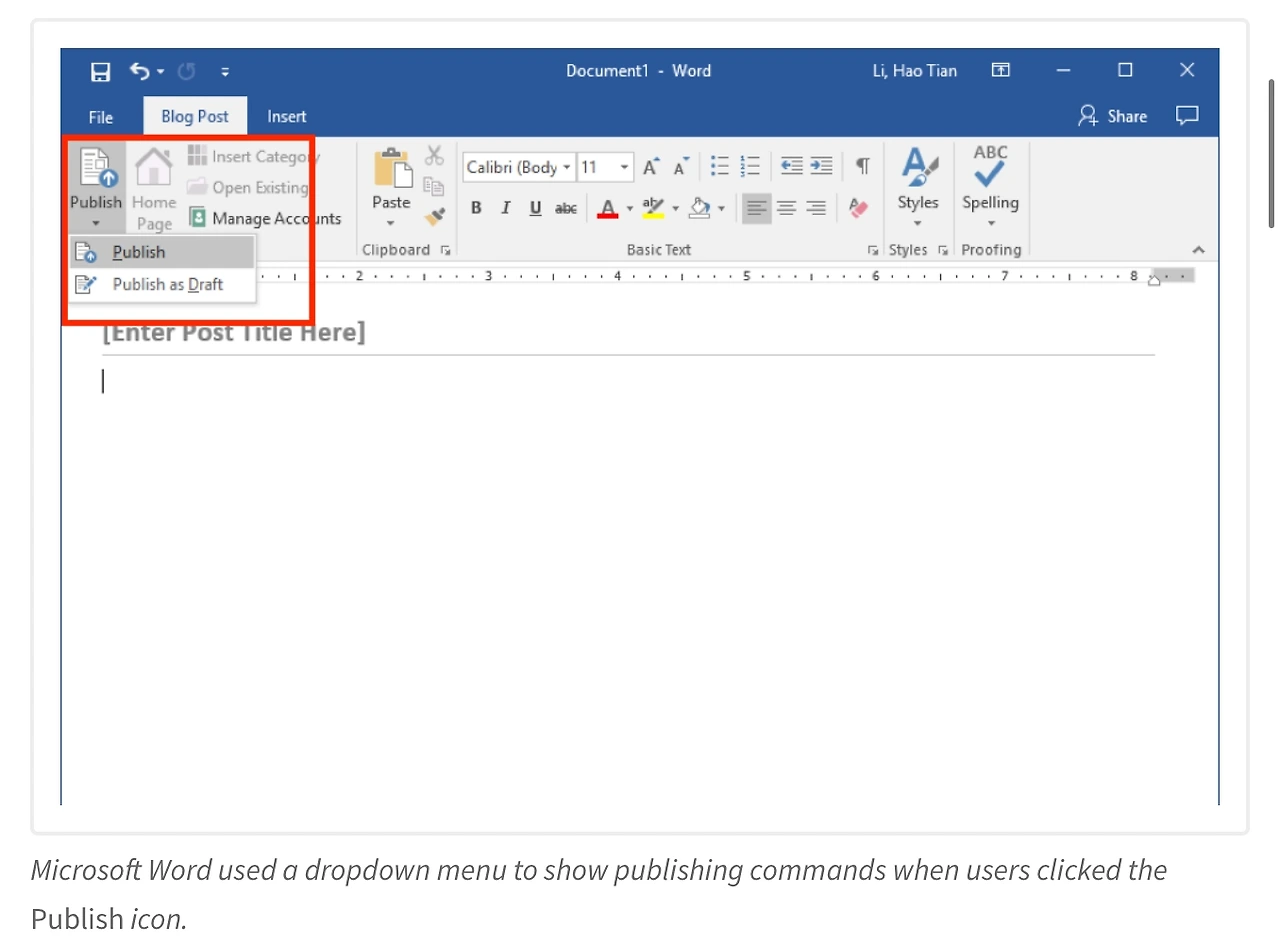Redo using the grayed repeat arrow

(x=186, y=71)
